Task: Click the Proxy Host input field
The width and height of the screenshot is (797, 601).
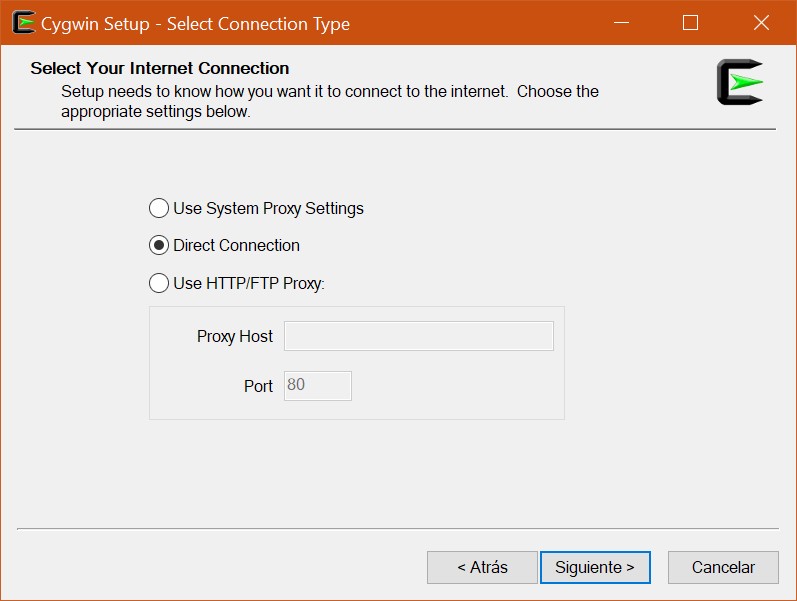Action: point(419,336)
